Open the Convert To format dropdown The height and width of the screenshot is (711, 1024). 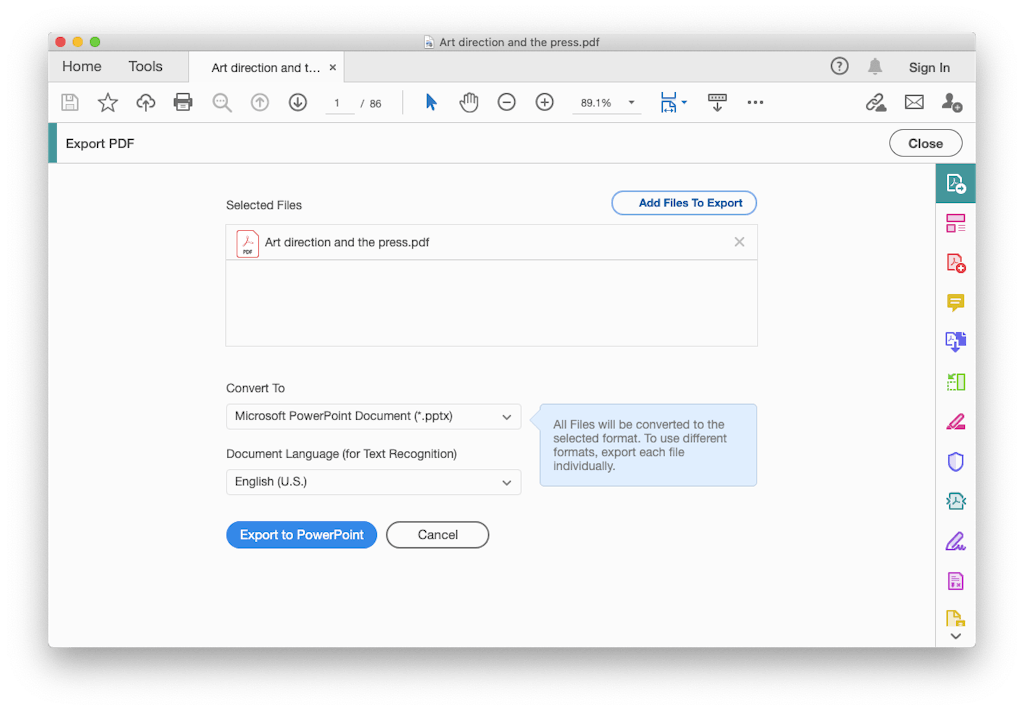coord(373,416)
